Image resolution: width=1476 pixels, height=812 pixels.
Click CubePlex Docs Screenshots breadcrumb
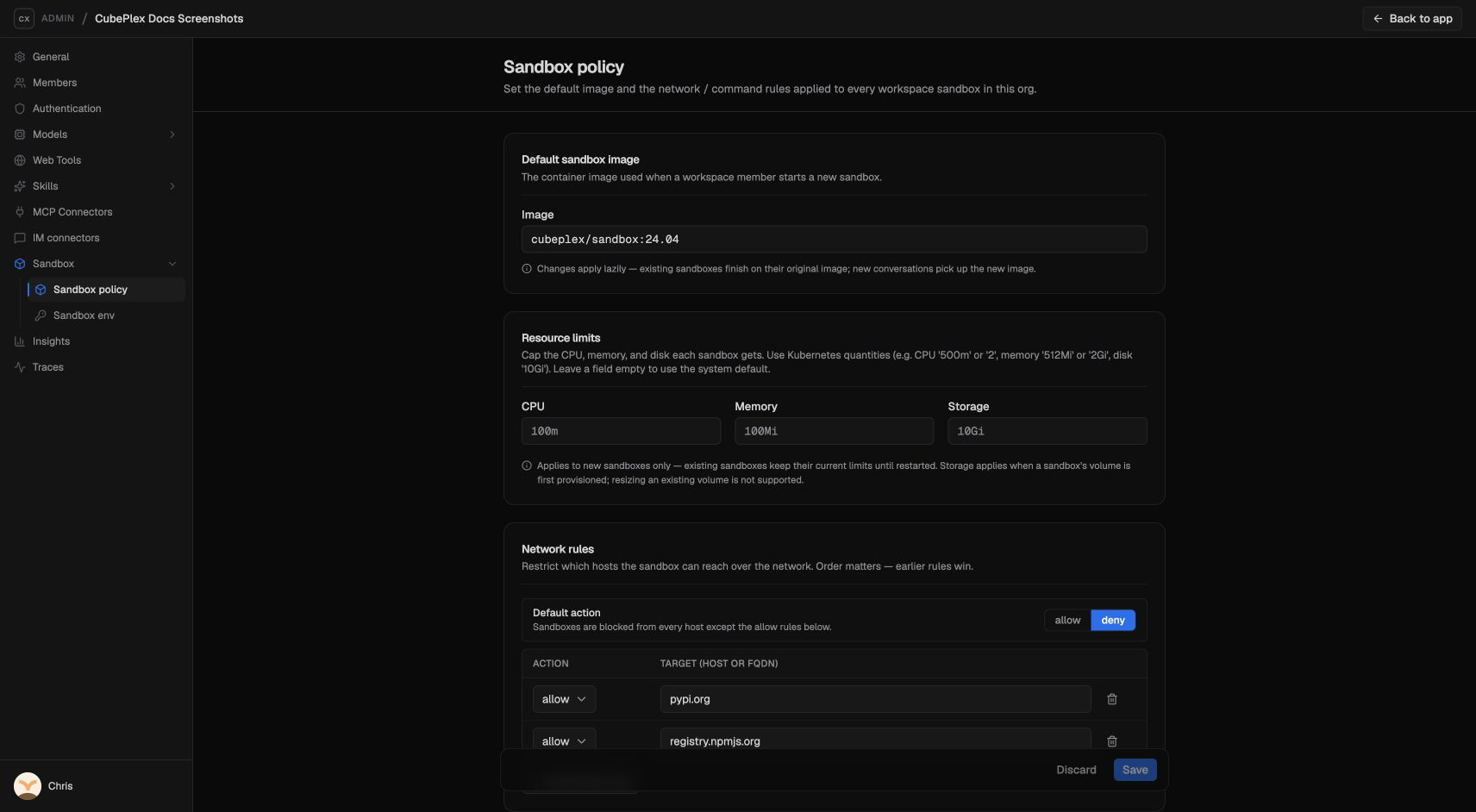point(169,18)
